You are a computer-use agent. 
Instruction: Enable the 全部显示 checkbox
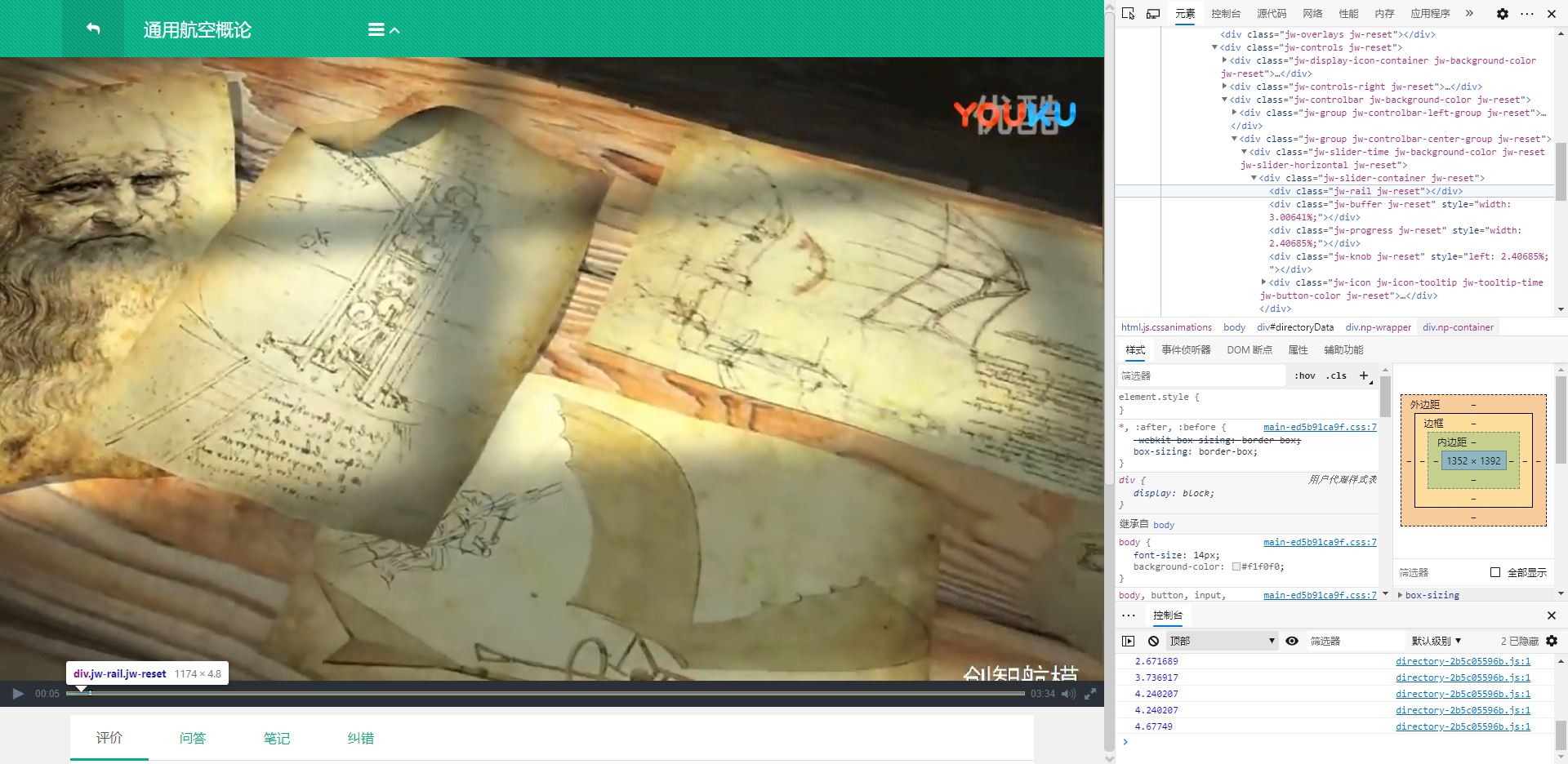pos(1495,572)
